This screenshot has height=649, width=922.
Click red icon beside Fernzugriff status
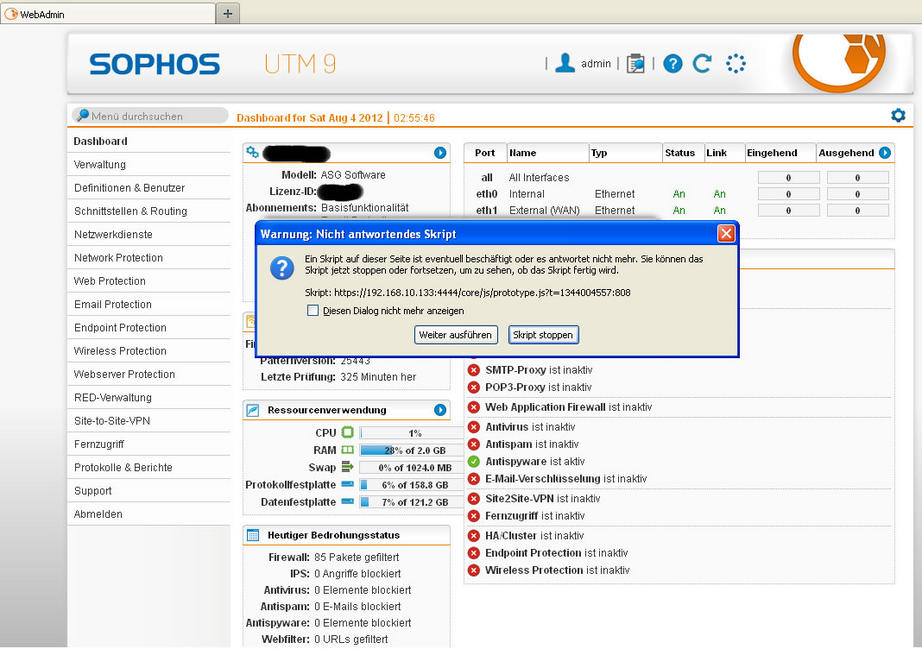[x=473, y=516]
